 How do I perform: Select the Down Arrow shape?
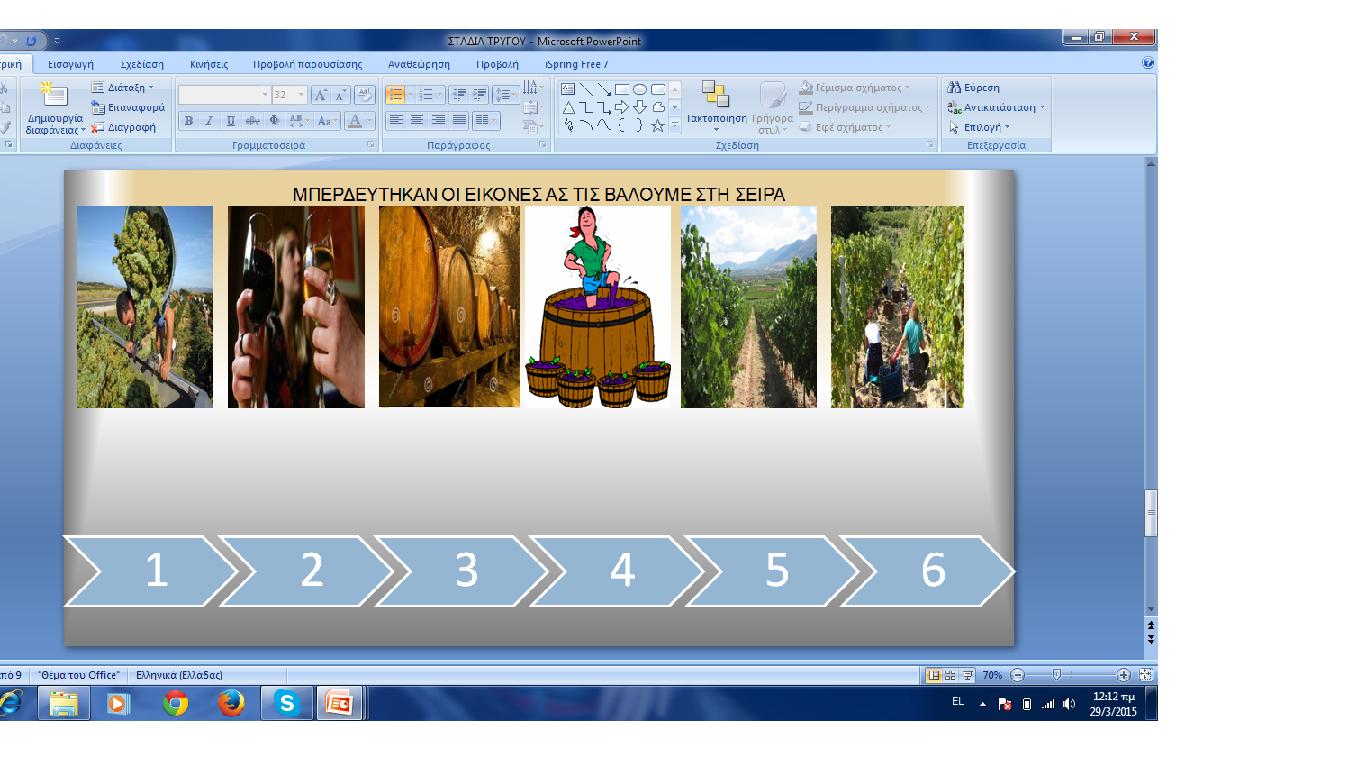(640, 107)
